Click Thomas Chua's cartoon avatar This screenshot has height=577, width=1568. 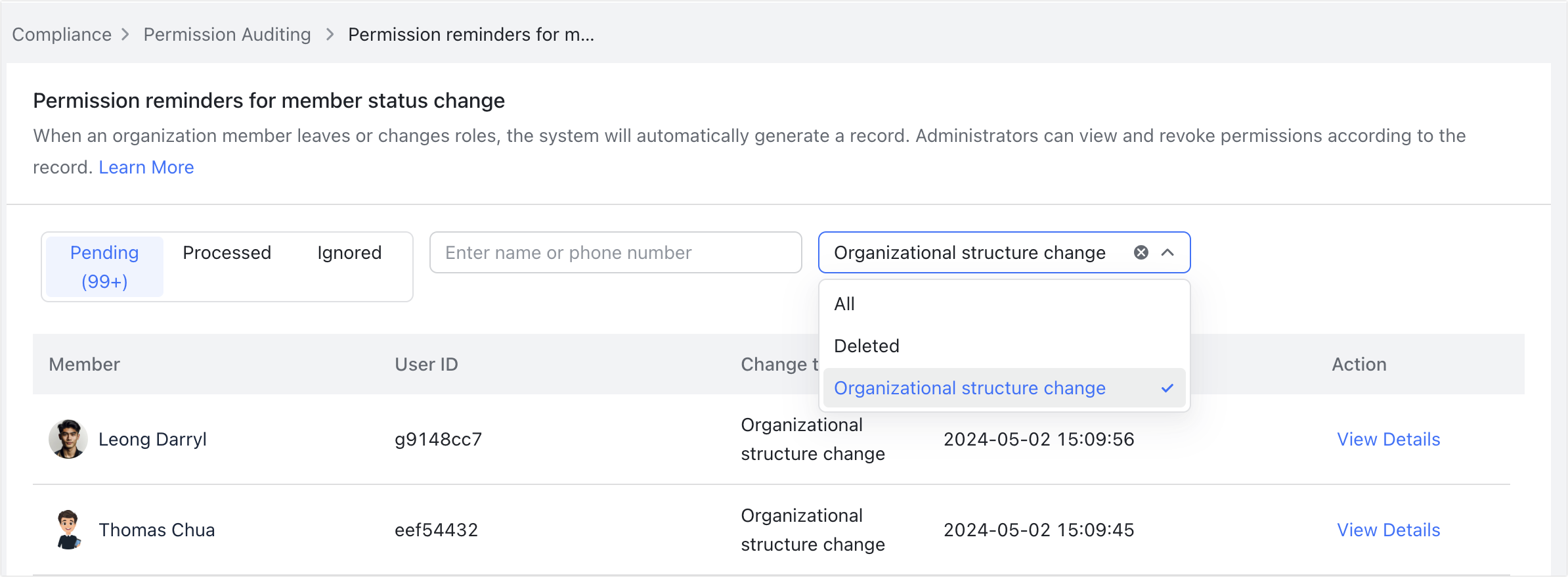(x=68, y=530)
